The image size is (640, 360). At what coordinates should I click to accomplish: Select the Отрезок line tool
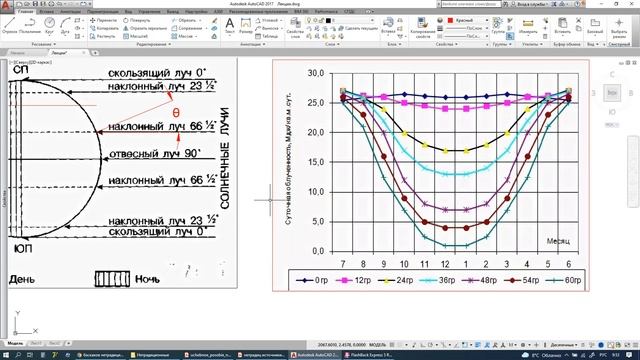point(9,25)
